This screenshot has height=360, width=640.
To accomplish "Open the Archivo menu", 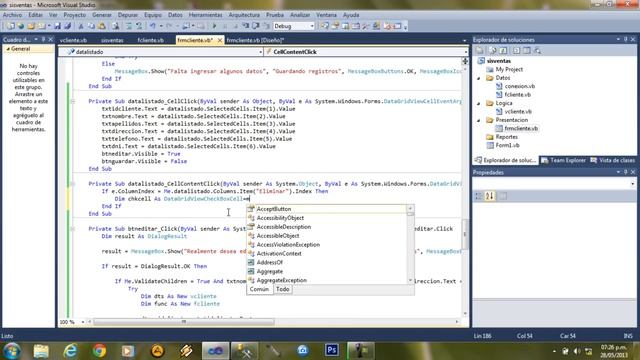I will [12, 15].
